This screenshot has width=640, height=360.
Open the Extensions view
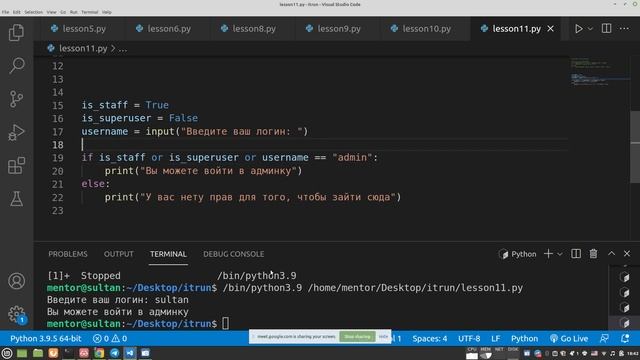[16, 166]
